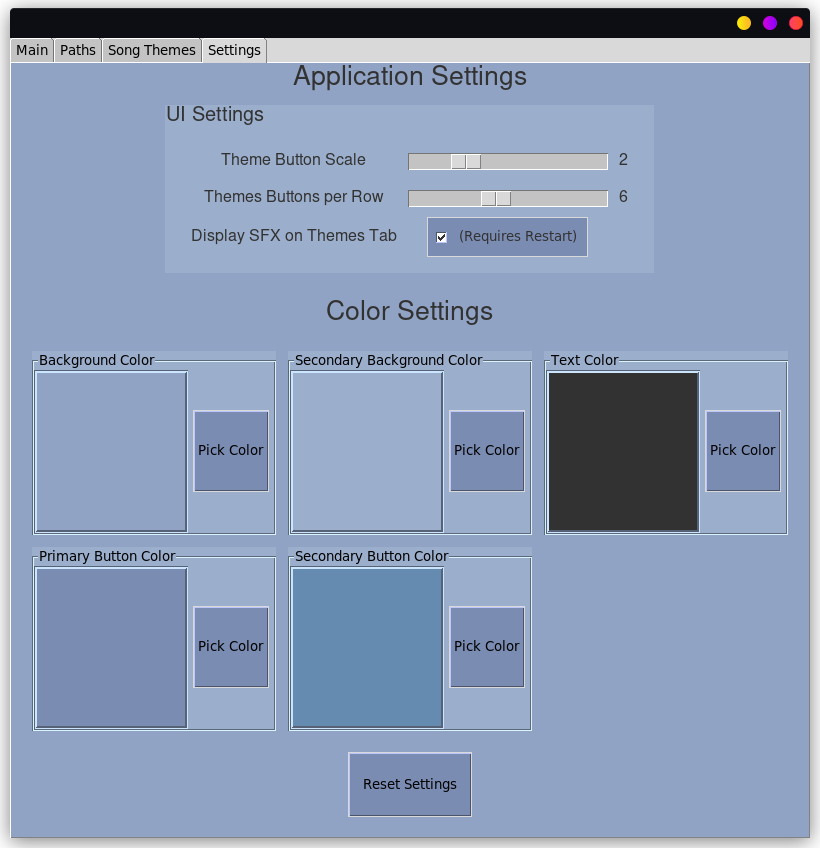The image size is (820, 848).
Task: Pick Color for Secondary Button Color
Action: pos(487,647)
